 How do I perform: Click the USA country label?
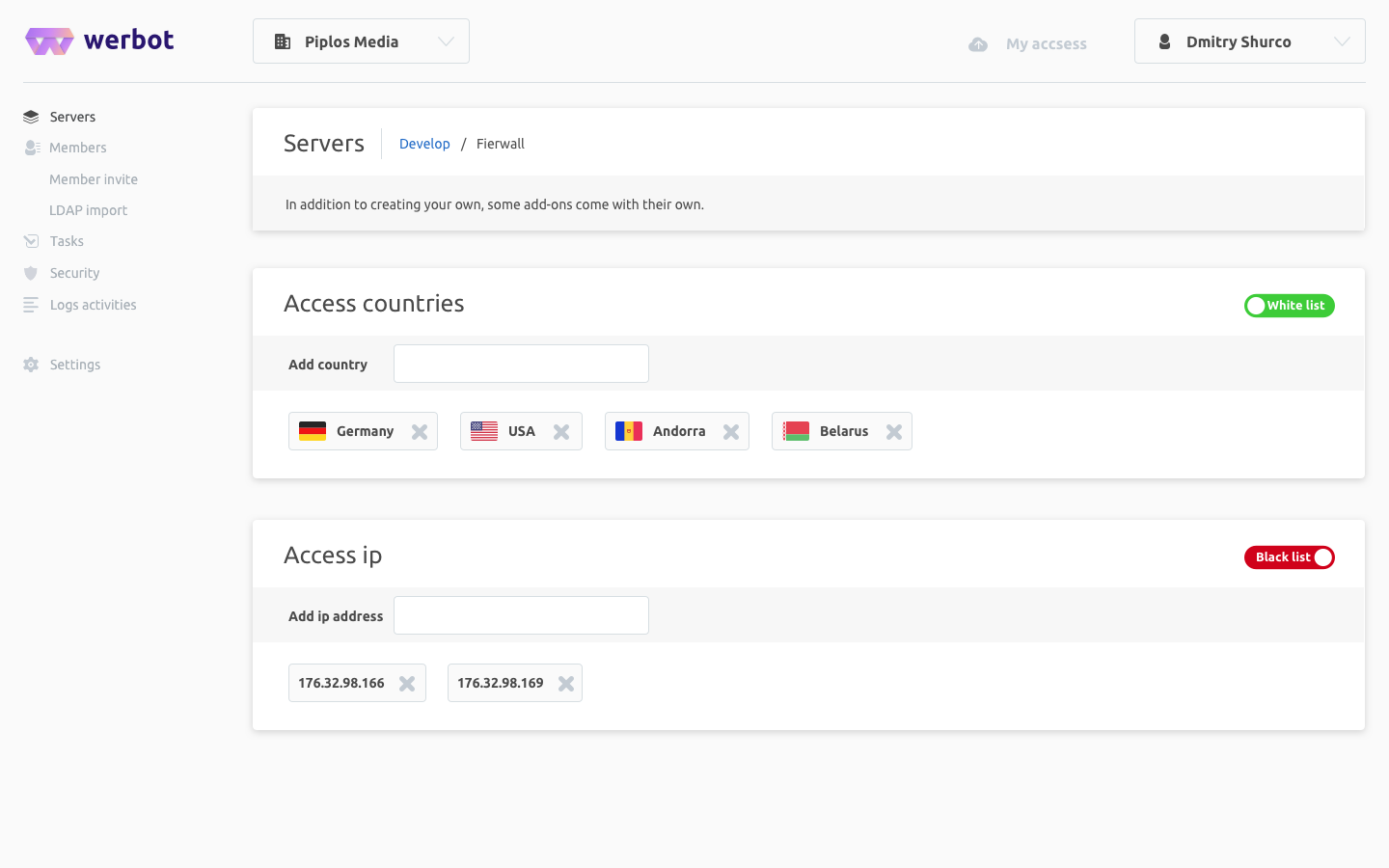pyautogui.click(x=522, y=431)
